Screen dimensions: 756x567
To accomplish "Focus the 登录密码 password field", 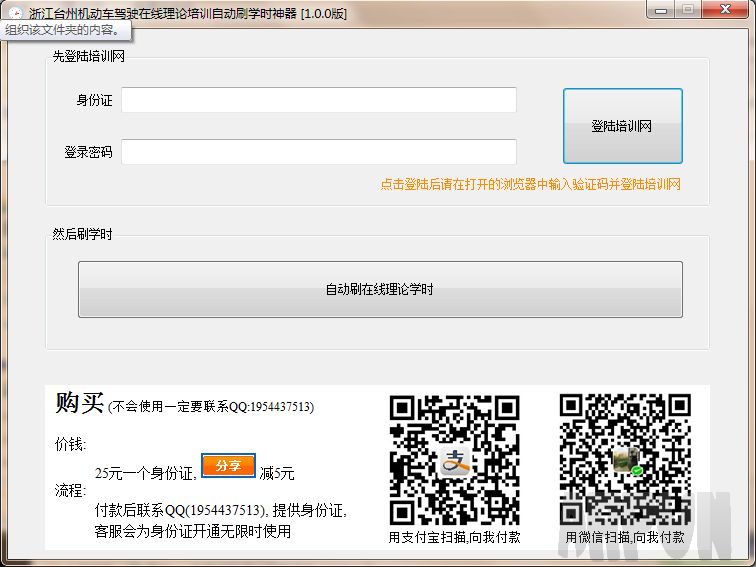I will (319, 152).
